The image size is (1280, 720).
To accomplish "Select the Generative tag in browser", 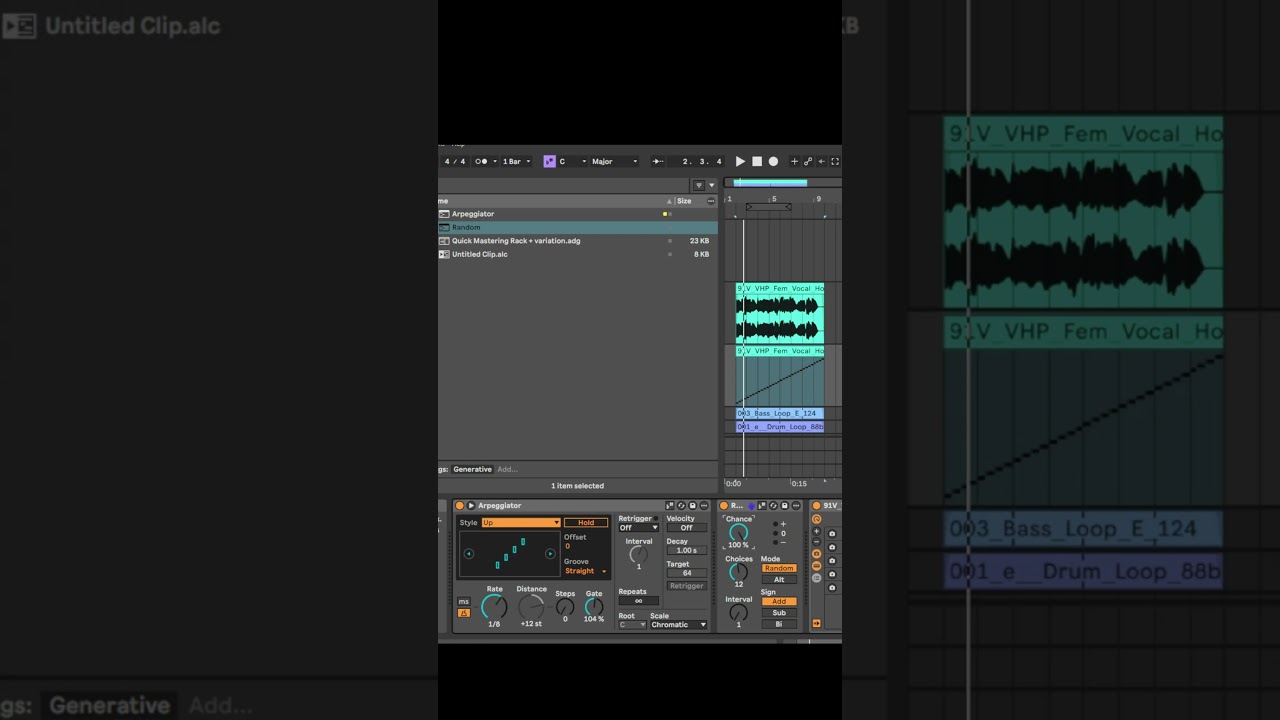I will (x=472, y=469).
